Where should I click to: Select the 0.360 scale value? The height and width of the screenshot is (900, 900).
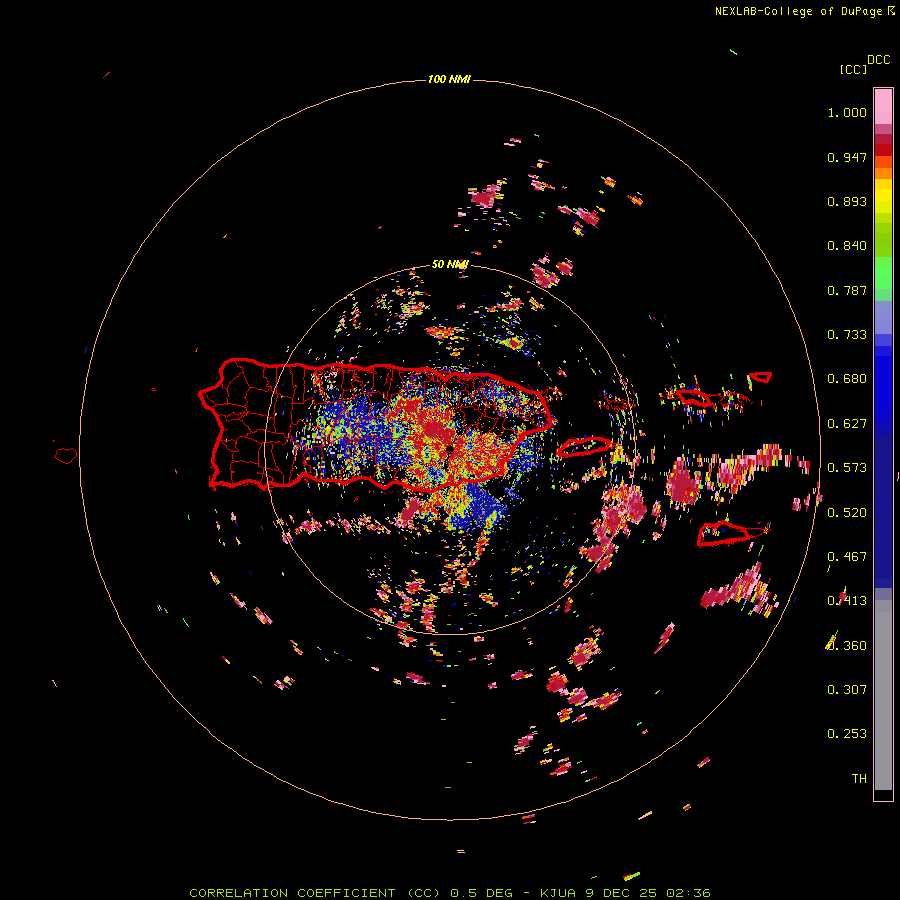tap(847, 646)
